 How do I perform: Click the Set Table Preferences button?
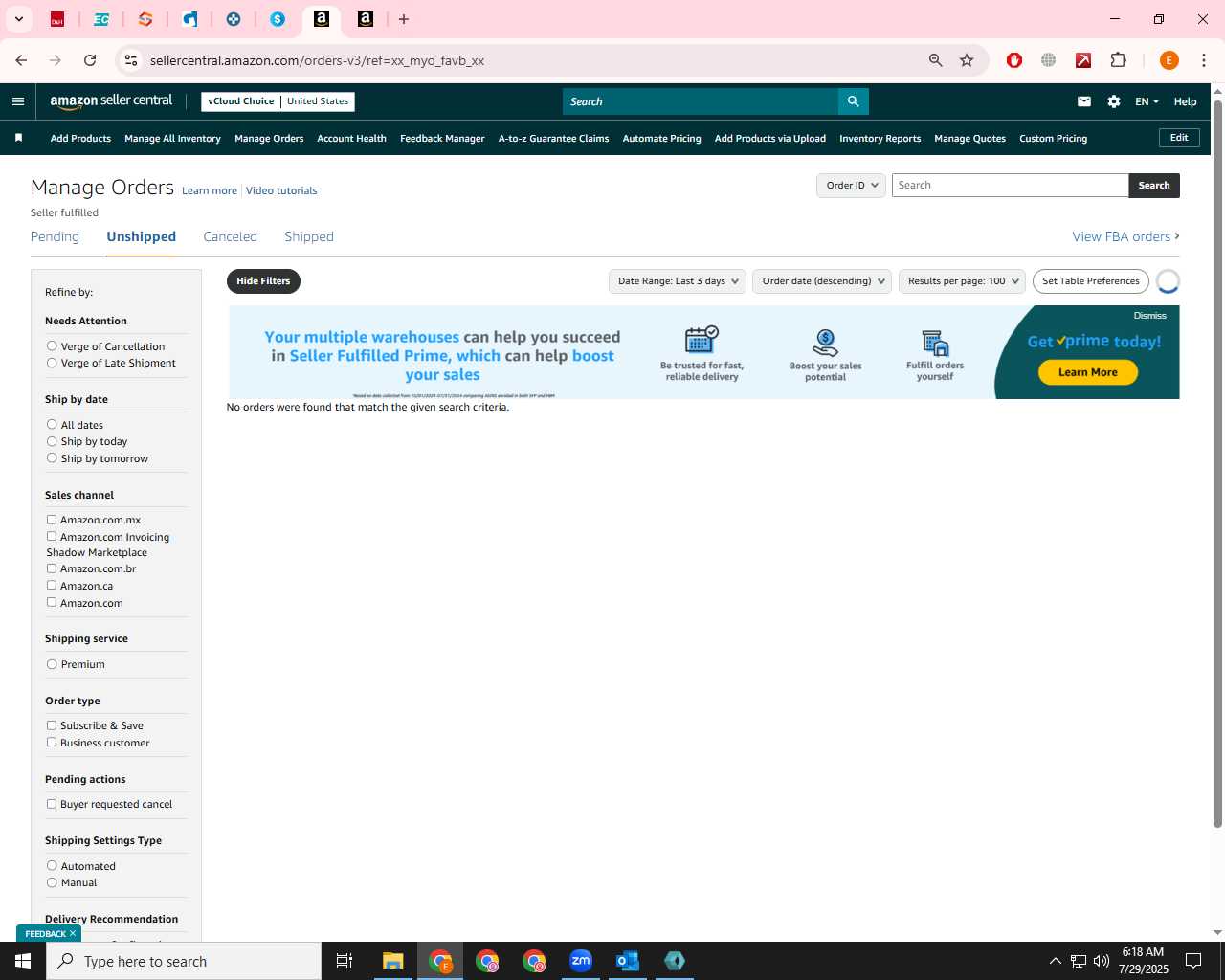coord(1091,281)
